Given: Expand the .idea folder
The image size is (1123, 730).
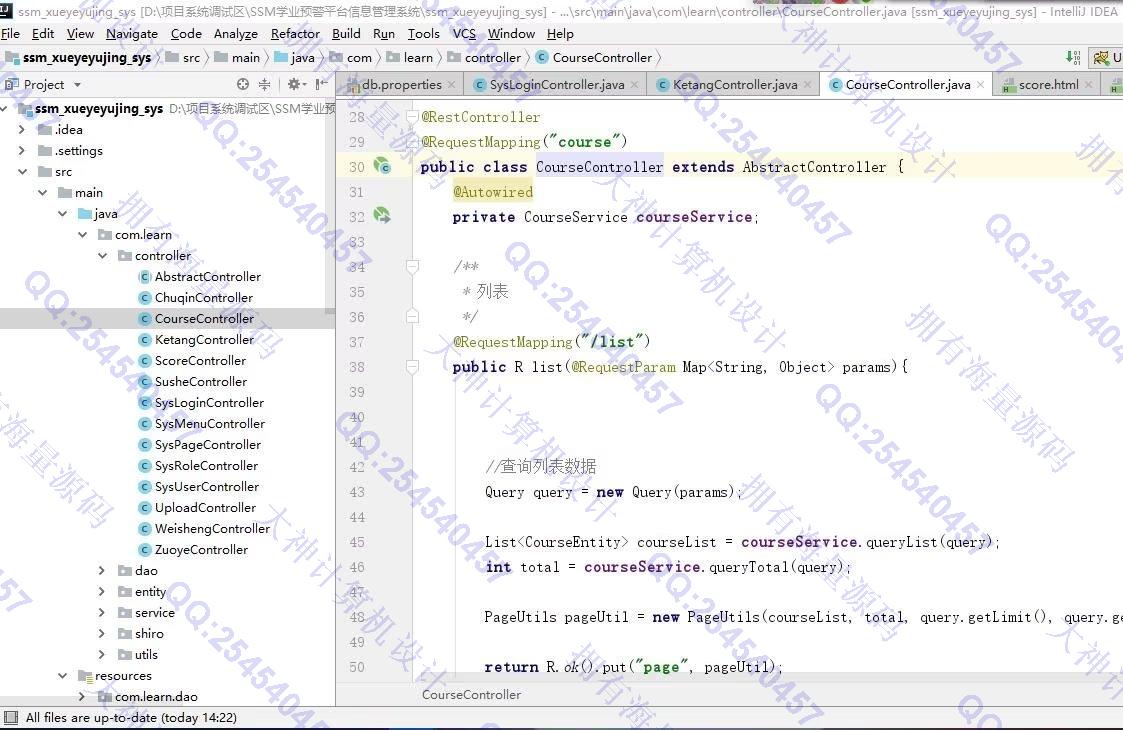Looking at the screenshot, I should click(21, 130).
